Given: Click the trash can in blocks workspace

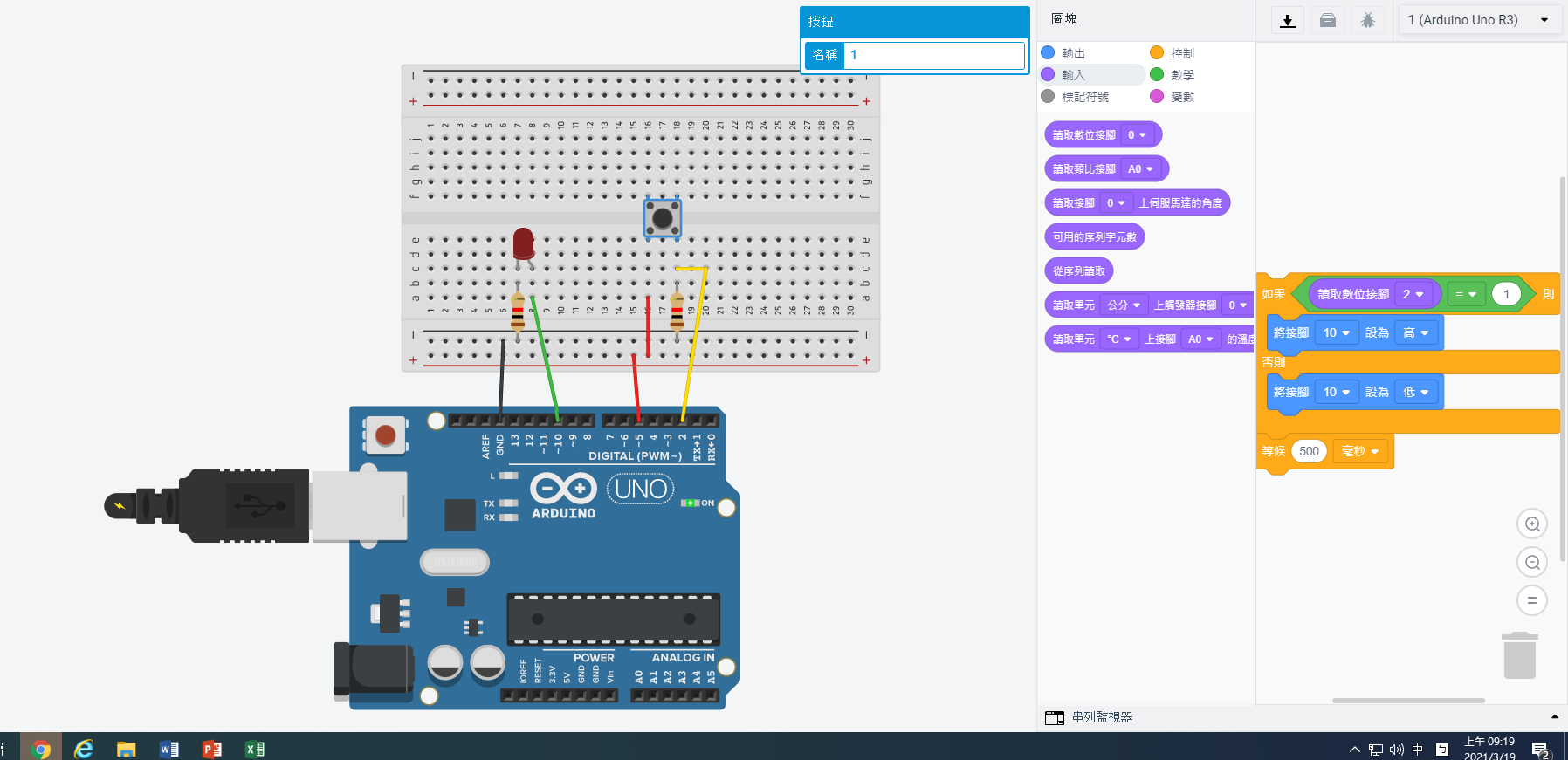Looking at the screenshot, I should 1519,656.
